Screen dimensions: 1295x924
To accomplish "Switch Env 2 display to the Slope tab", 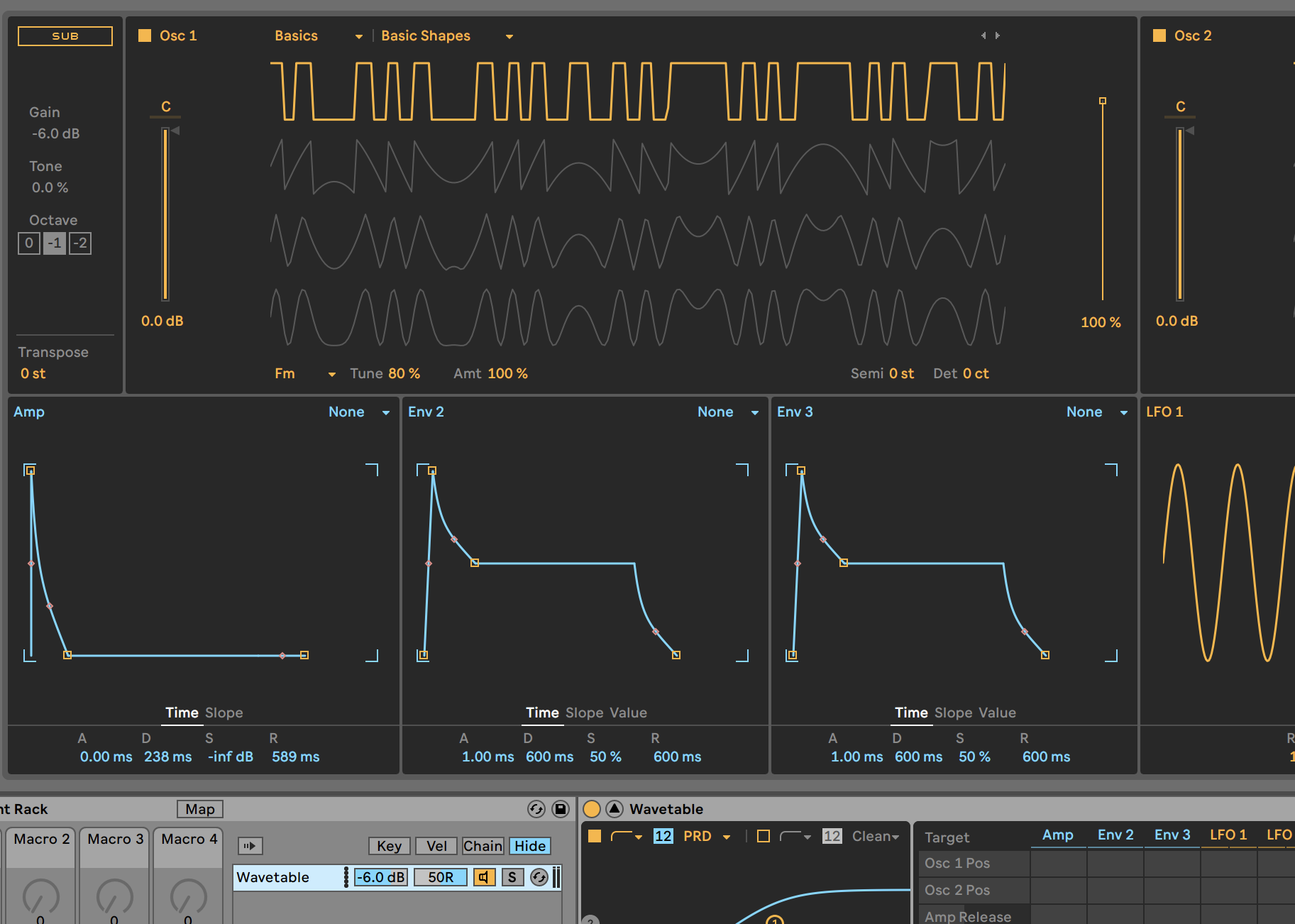I will tap(585, 713).
